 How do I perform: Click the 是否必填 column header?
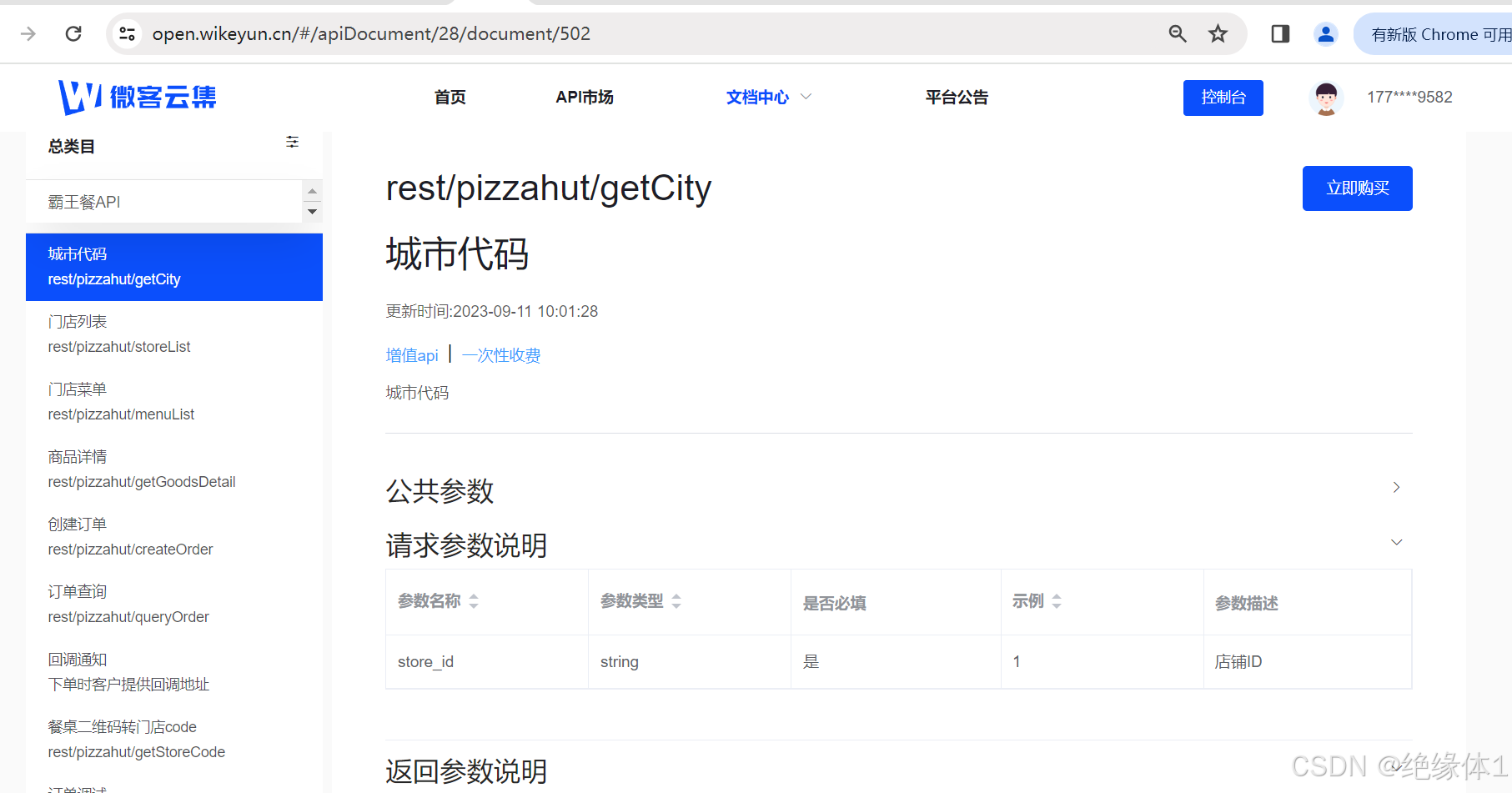click(896, 602)
